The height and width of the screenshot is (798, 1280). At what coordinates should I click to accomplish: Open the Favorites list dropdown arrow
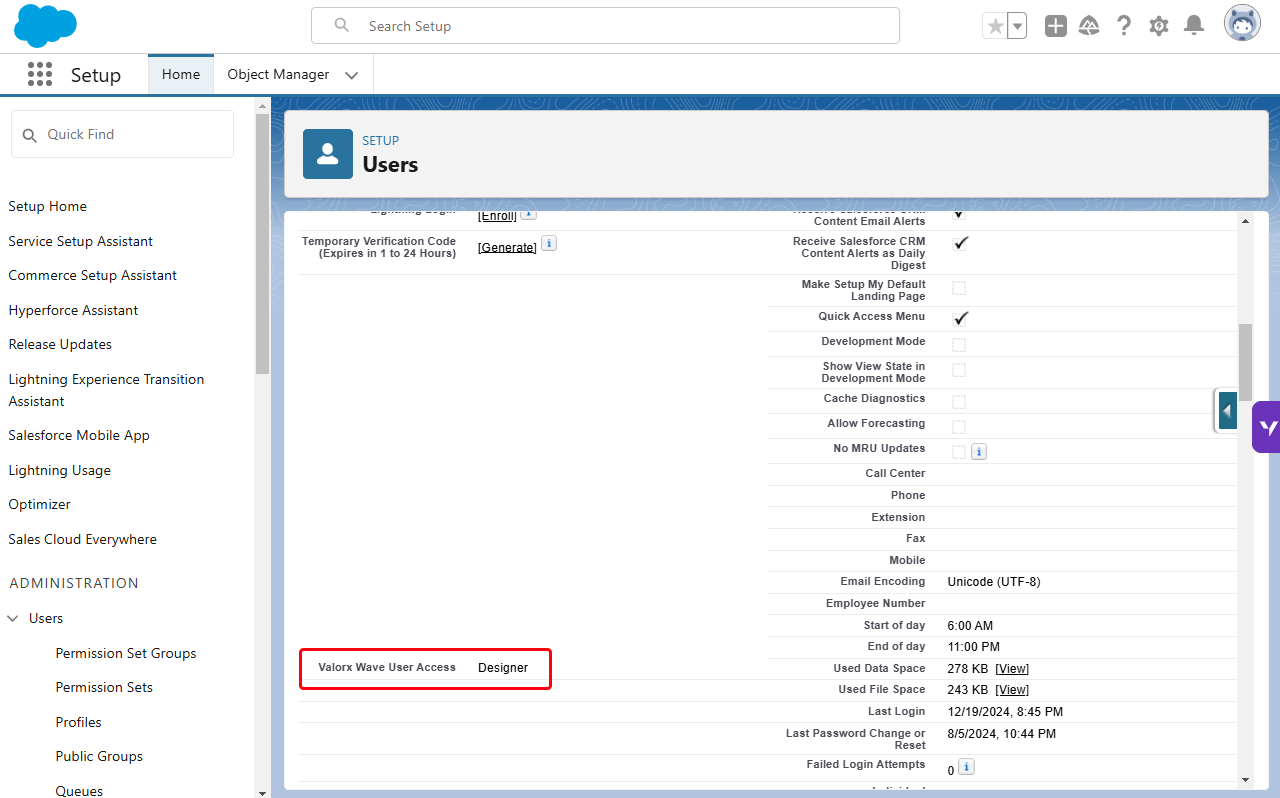pos(1017,26)
